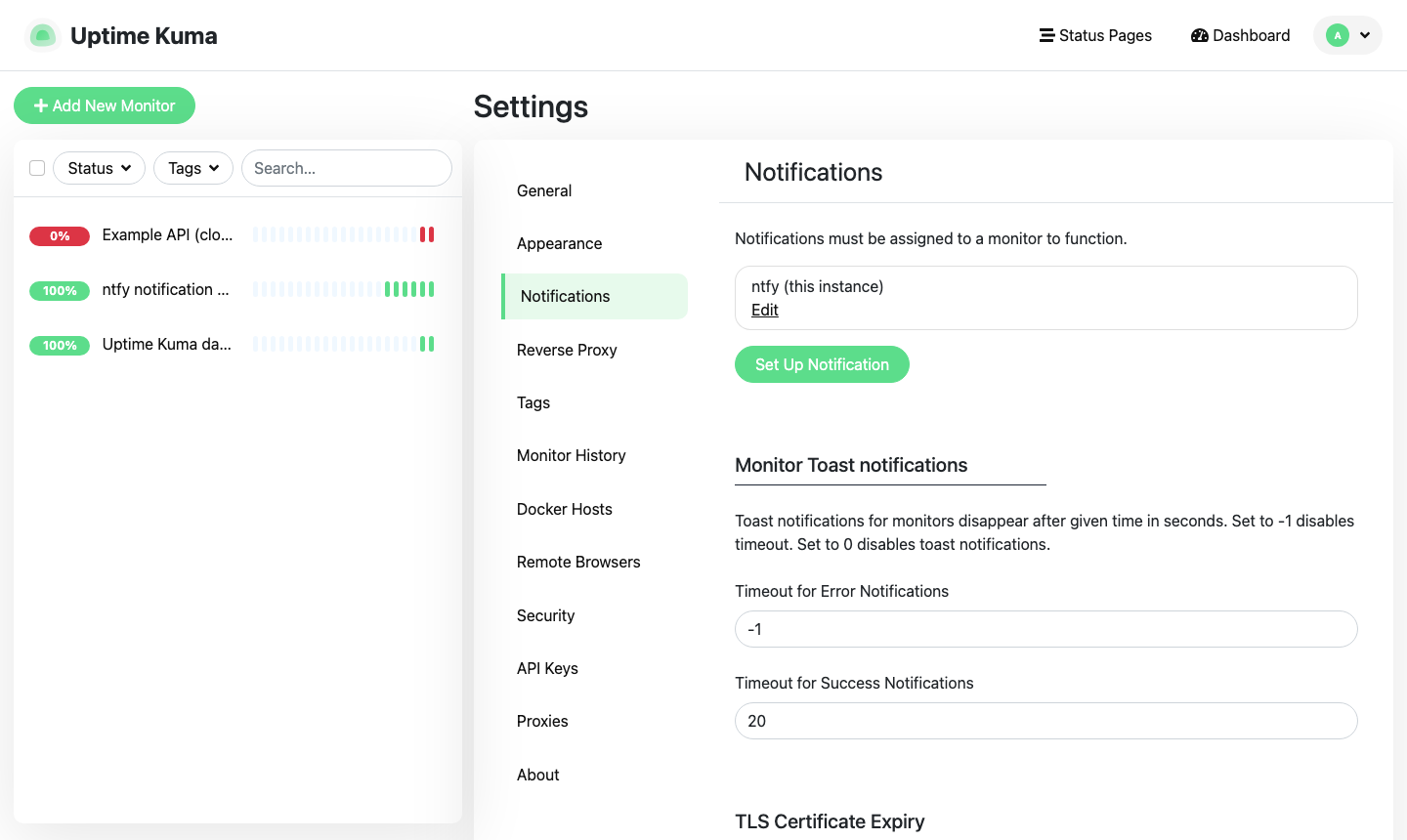Click the TLS Certificate Expiry heading
This screenshot has height=840, width=1407.
pos(830,821)
